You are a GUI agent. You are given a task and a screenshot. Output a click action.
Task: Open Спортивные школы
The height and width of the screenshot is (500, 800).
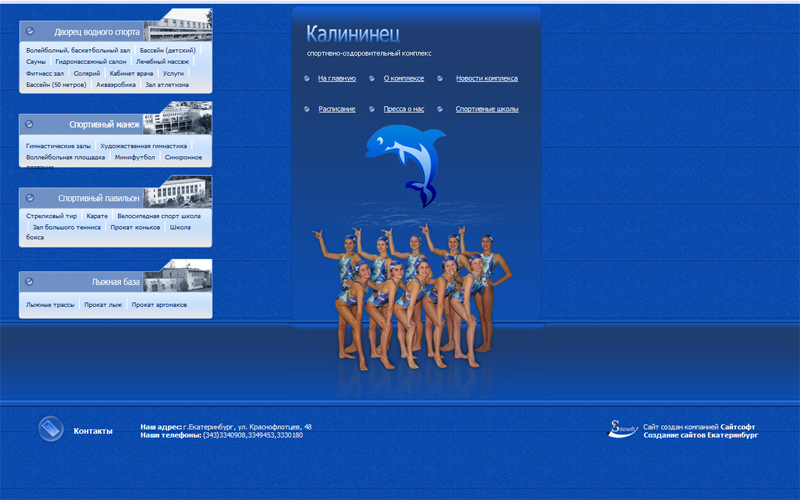click(x=487, y=109)
